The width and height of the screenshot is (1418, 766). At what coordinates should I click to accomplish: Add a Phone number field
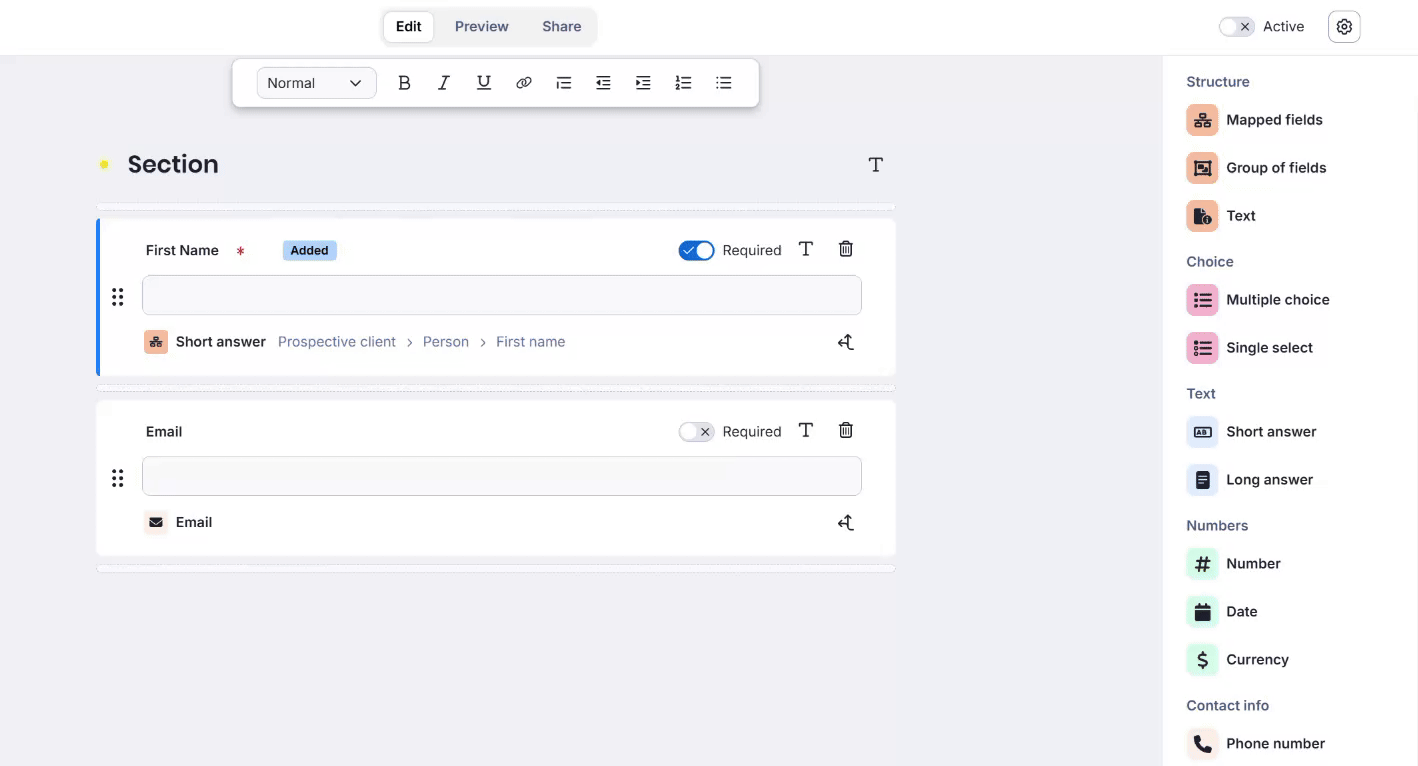click(1256, 744)
